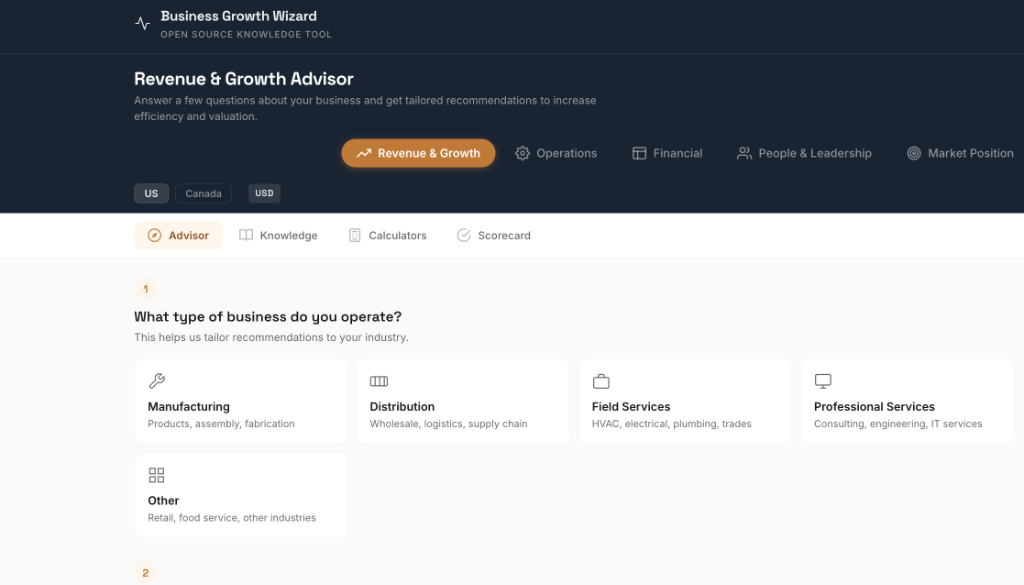Toggle the USD currency option

[263, 193]
